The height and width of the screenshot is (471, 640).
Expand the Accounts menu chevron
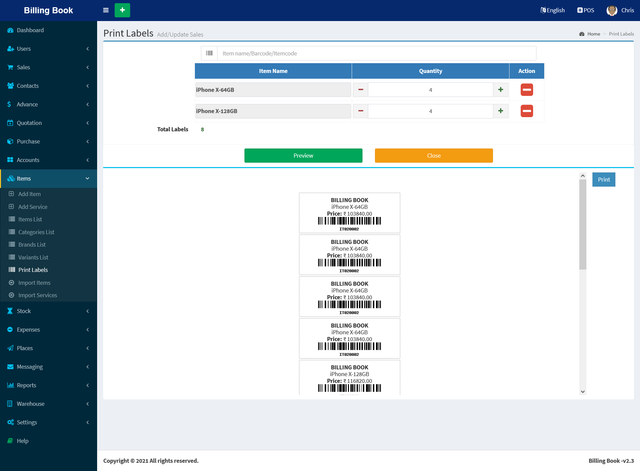click(87, 160)
